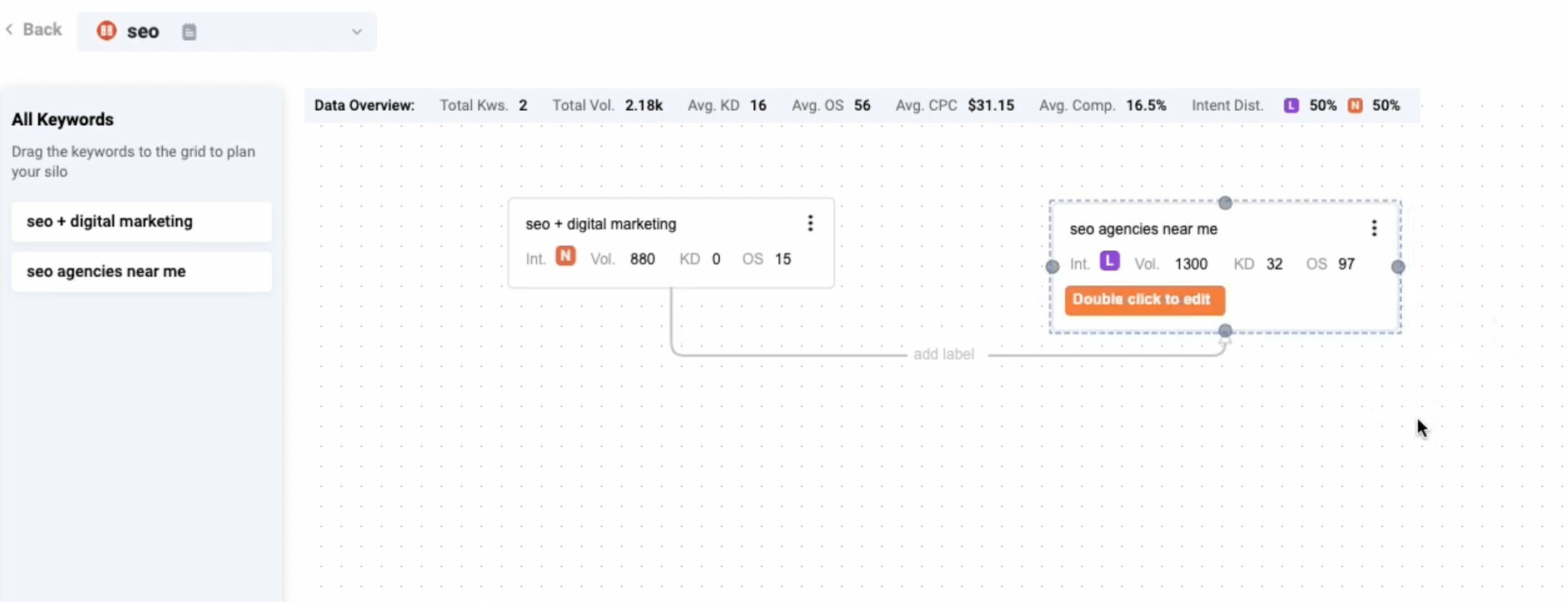The height and width of the screenshot is (602, 1568).
Task: Click the L intent badge on agencies node
Action: [x=1109, y=261]
